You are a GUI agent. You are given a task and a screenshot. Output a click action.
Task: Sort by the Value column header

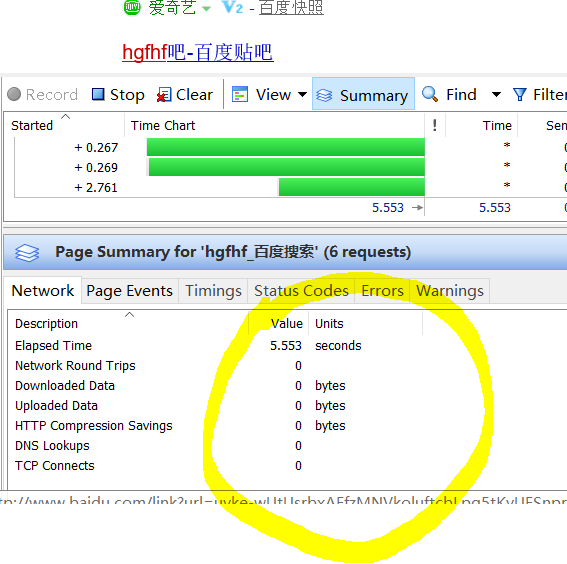(x=278, y=323)
